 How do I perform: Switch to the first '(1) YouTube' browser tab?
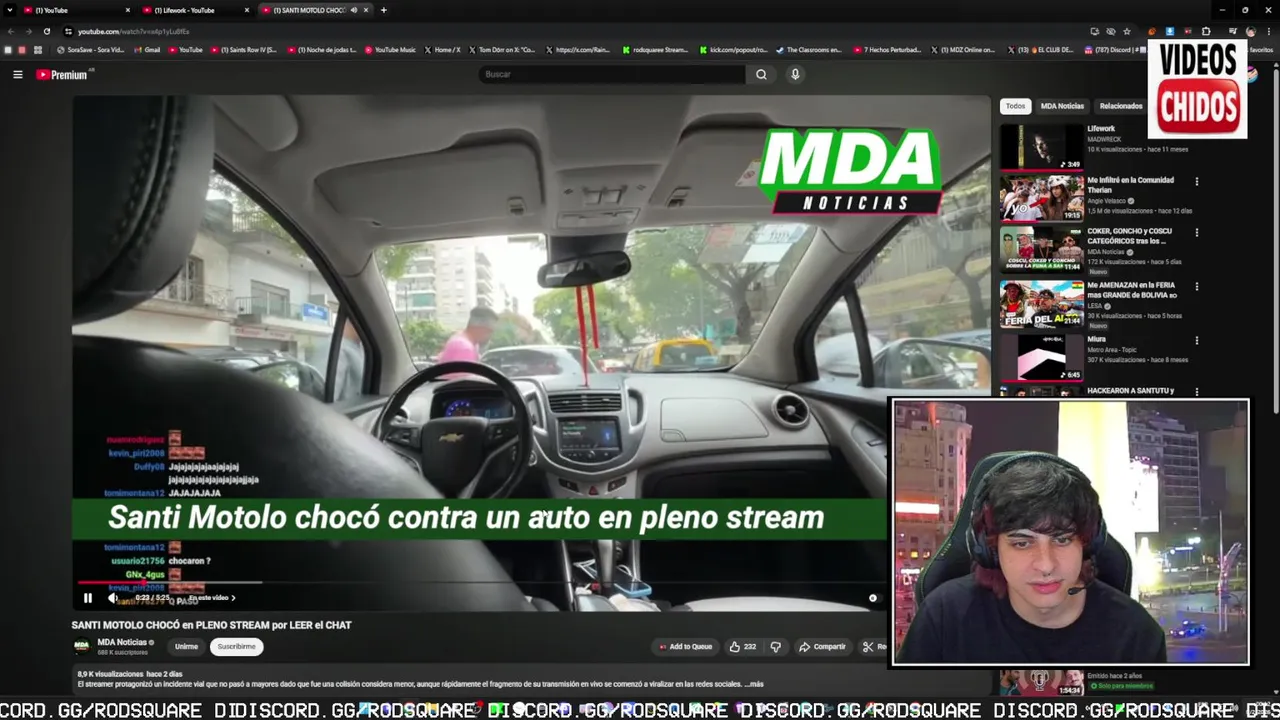pyautogui.click(x=75, y=10)
